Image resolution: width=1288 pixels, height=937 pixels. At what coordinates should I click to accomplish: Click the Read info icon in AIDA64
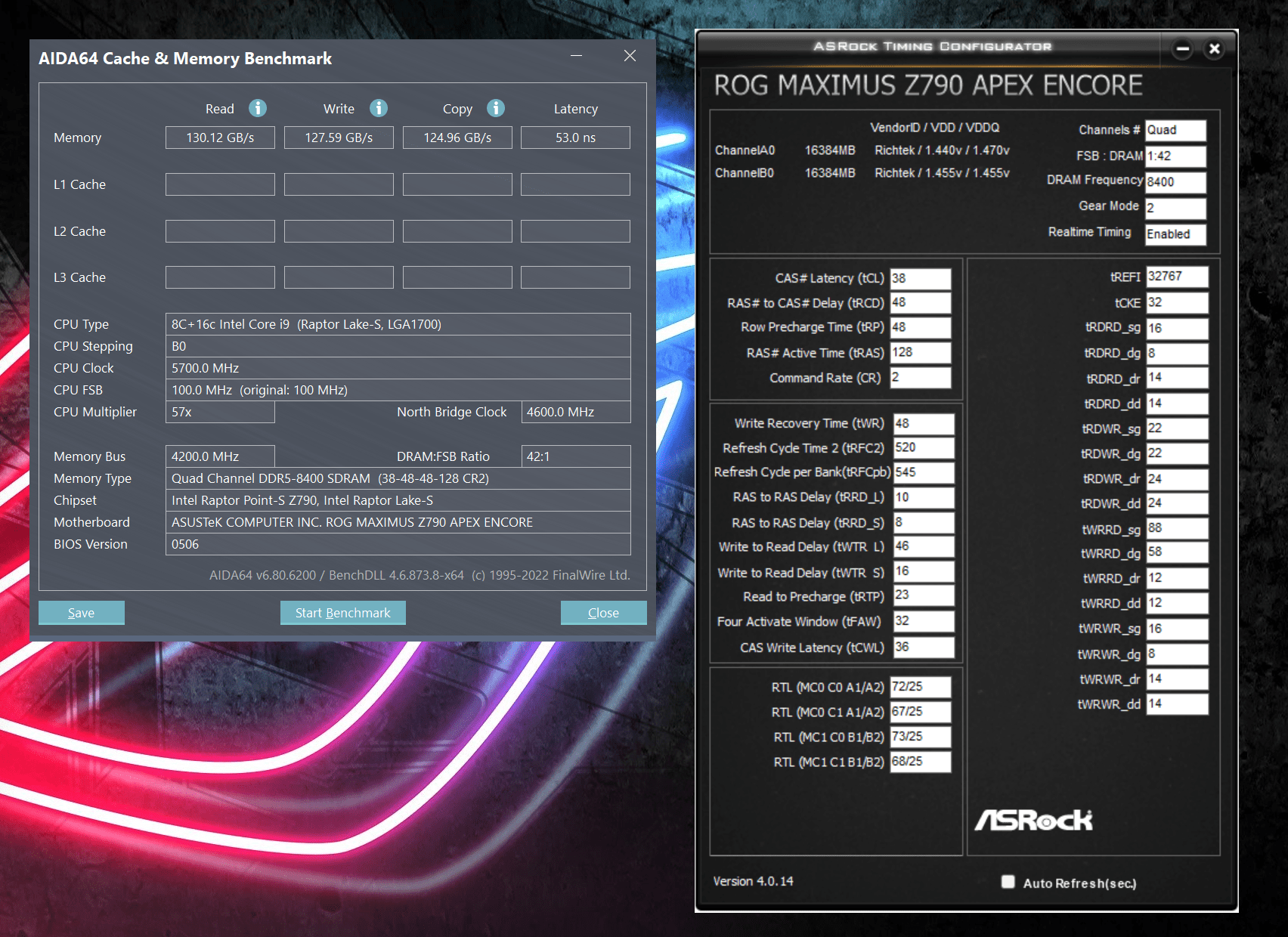pos(258,108)
